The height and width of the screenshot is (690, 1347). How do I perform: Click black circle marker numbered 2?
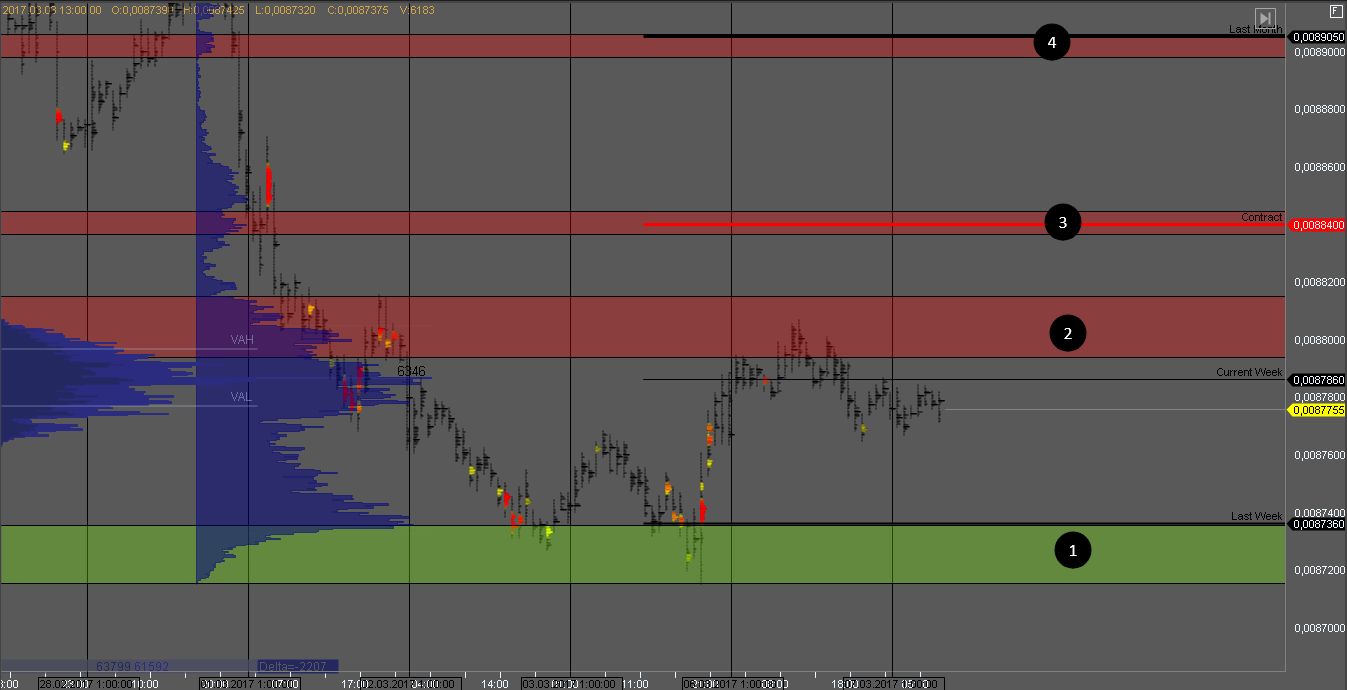tap(1067, 333)
